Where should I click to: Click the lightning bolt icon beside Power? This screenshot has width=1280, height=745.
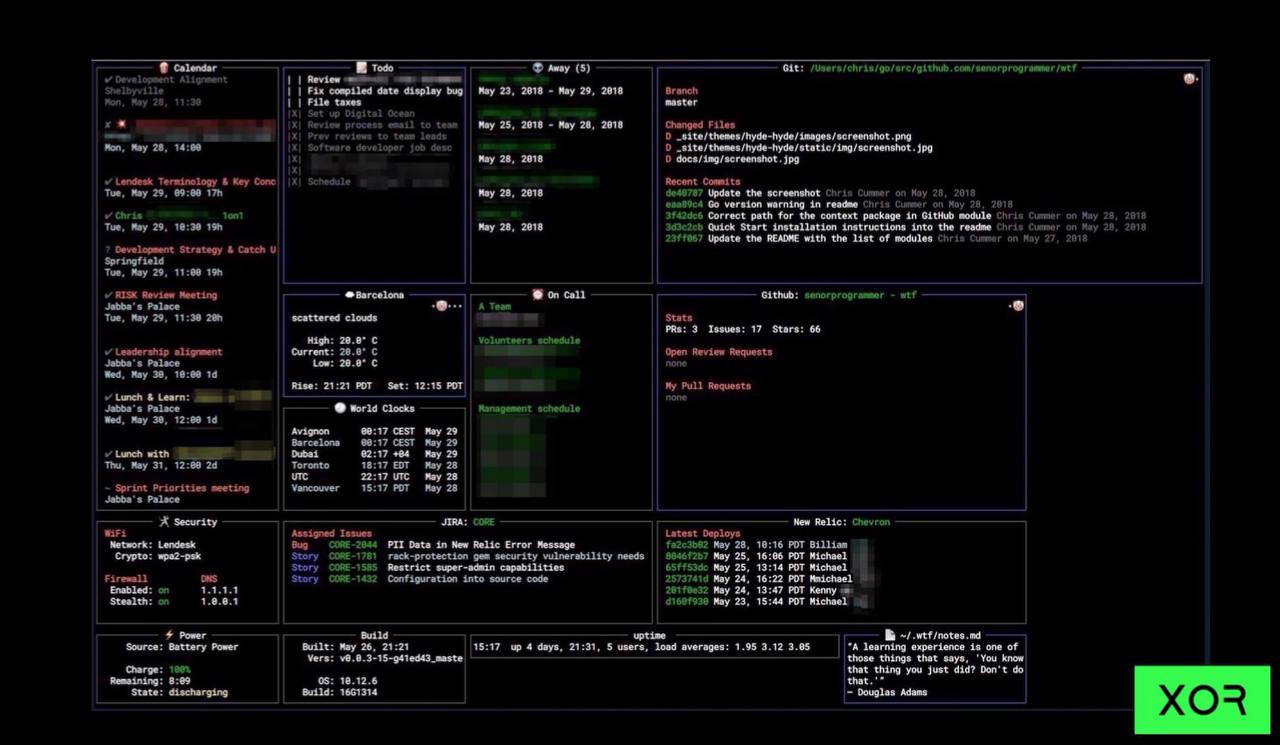pyautogui.click(x=169, y=635)
